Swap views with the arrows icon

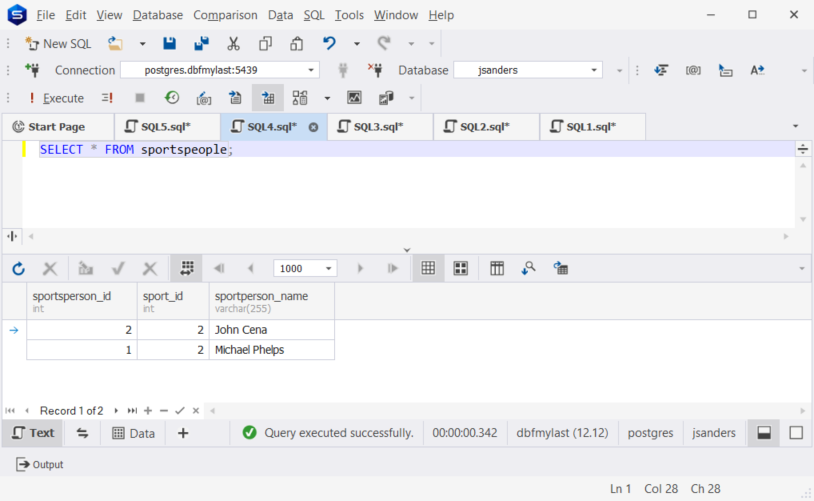pos(82,433)
